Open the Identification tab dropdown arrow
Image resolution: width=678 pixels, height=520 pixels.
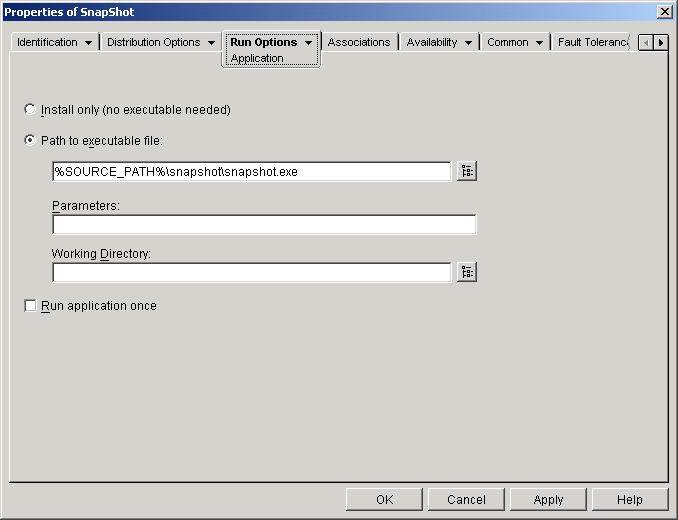tap(88, 43)
